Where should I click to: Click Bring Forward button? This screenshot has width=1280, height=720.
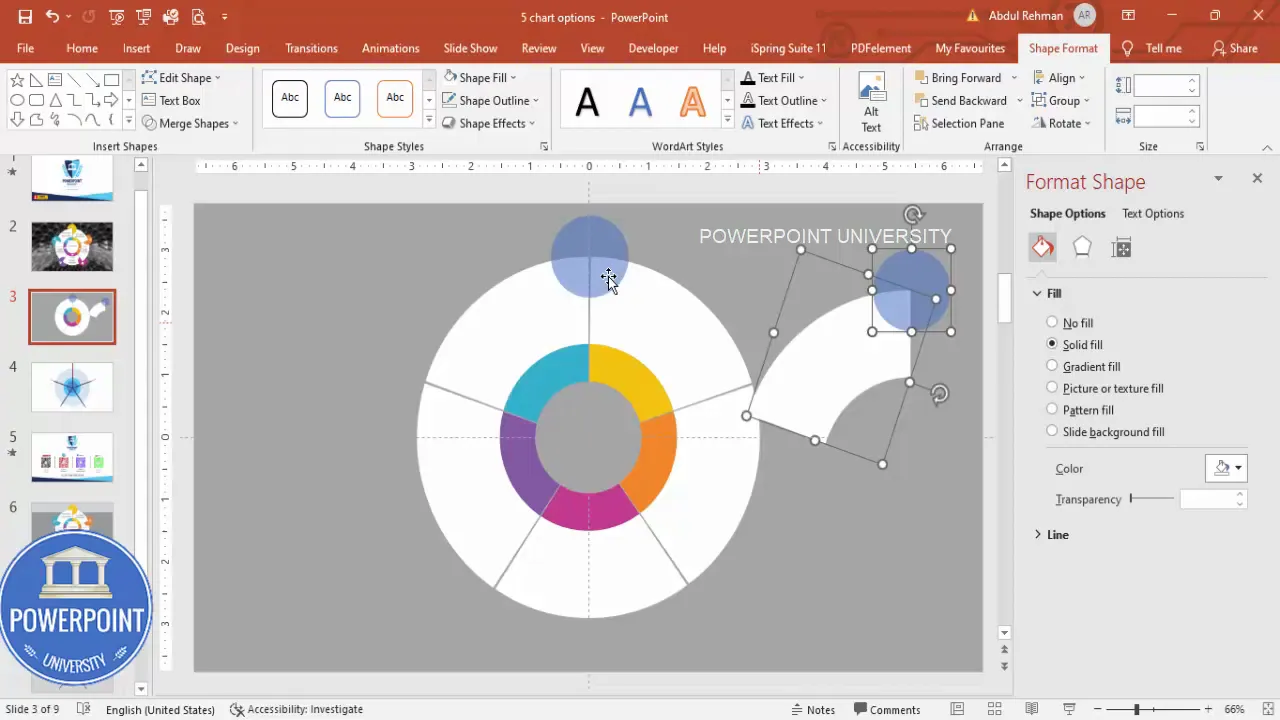click(x=957, y=77)
